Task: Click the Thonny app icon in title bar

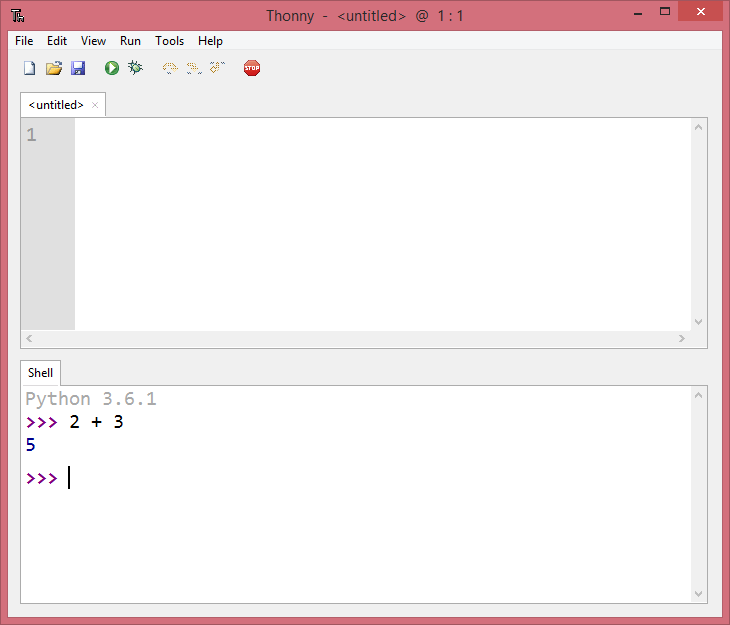Action: (18, 16)
